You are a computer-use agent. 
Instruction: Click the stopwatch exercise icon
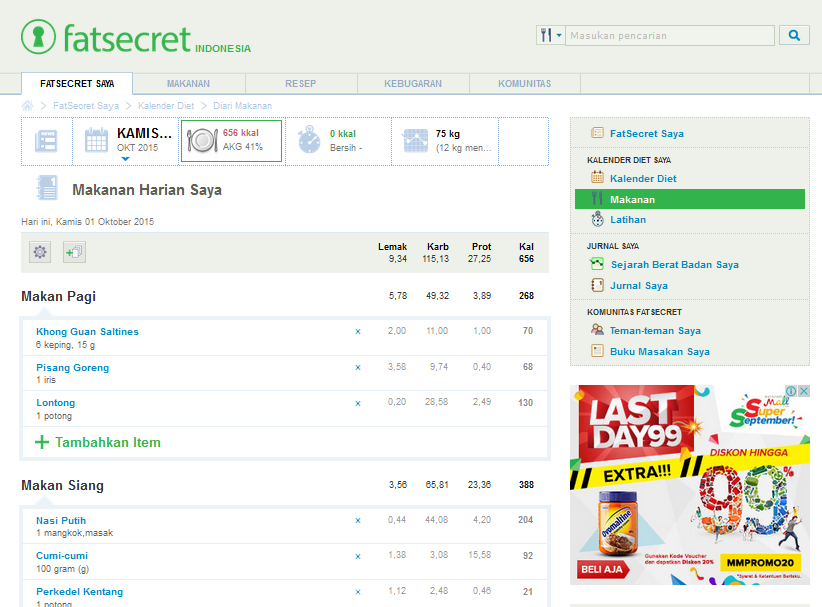(x=309, y=139)
